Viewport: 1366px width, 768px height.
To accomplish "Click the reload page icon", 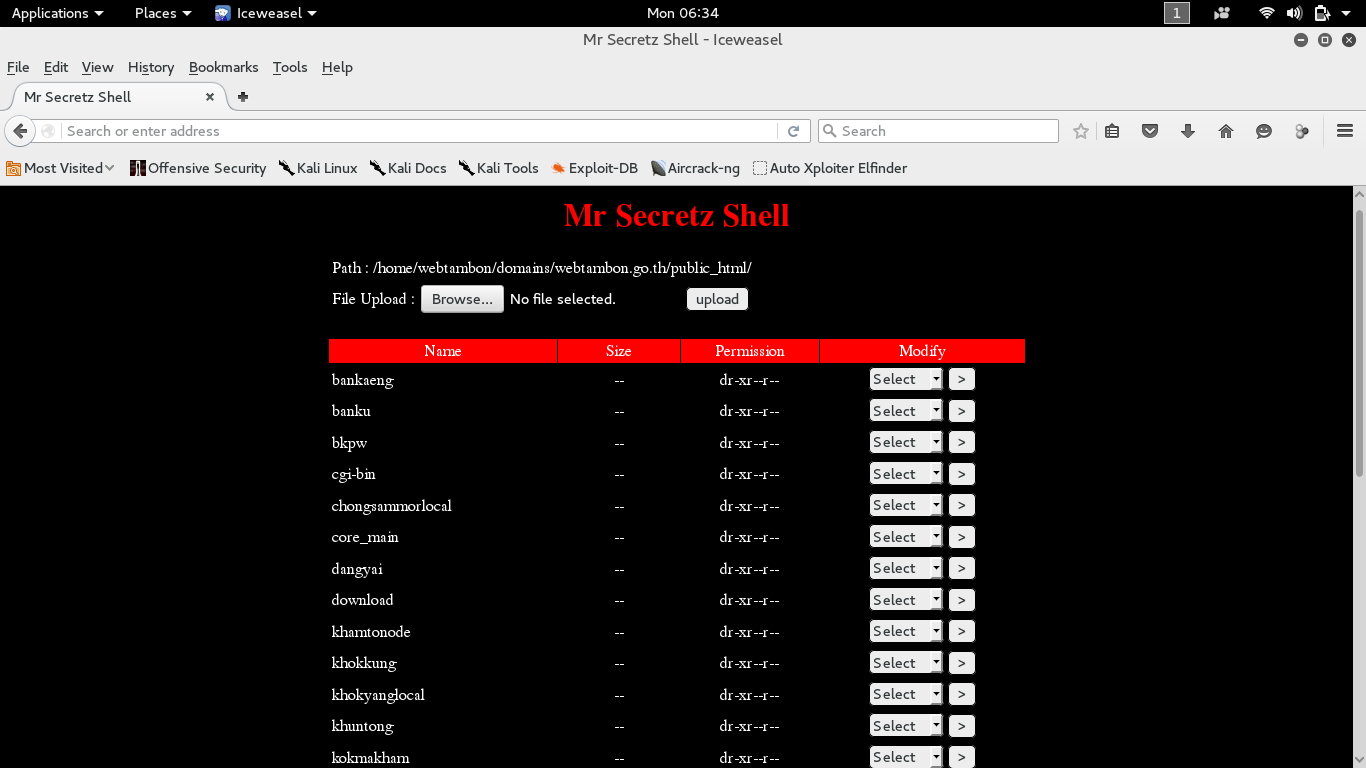I will pyautogui.click(x=793, y=131).
